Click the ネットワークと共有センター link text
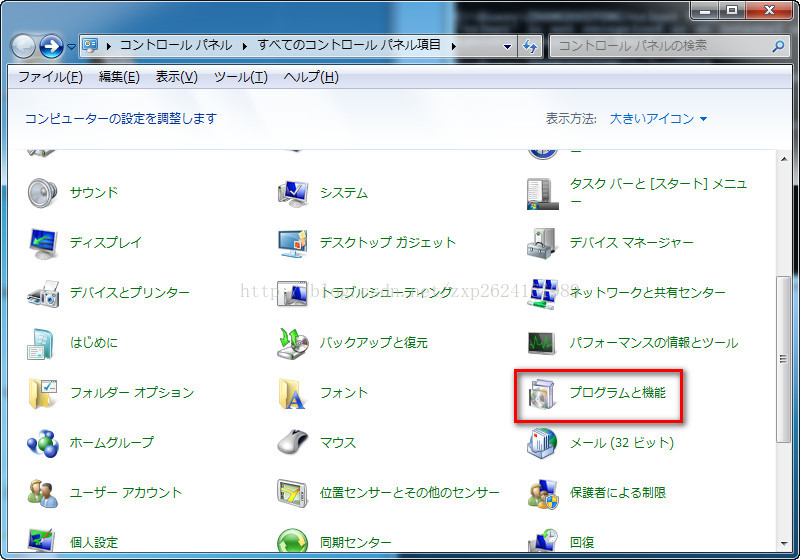 click(647, 292)
